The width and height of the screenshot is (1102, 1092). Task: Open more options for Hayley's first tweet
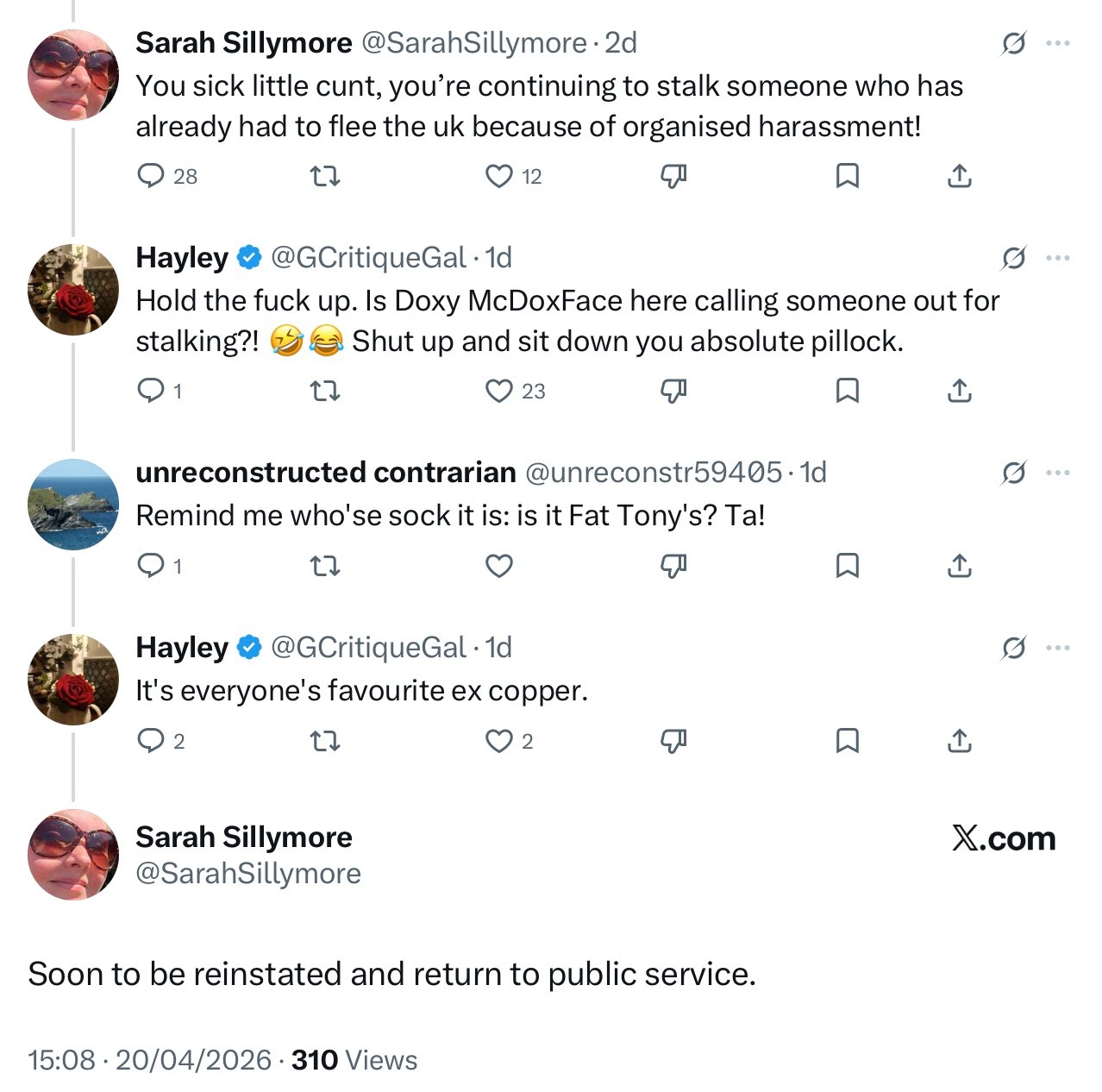[x=1058, y=258]
